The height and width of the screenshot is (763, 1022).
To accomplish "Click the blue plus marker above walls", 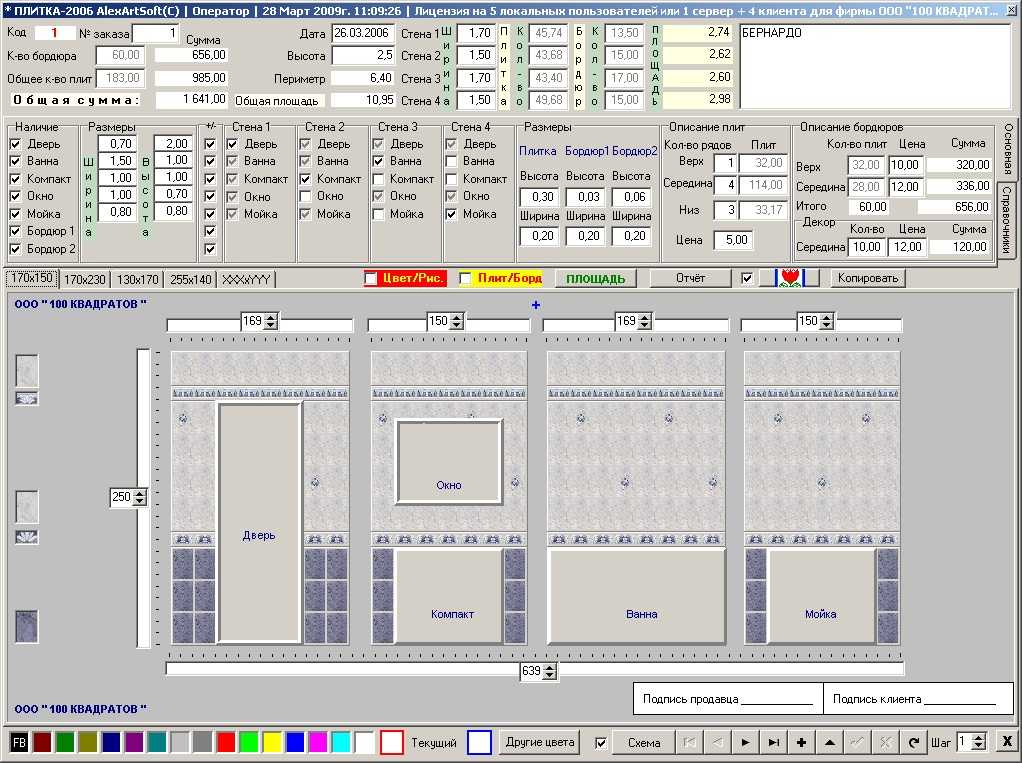I will 536,304.
